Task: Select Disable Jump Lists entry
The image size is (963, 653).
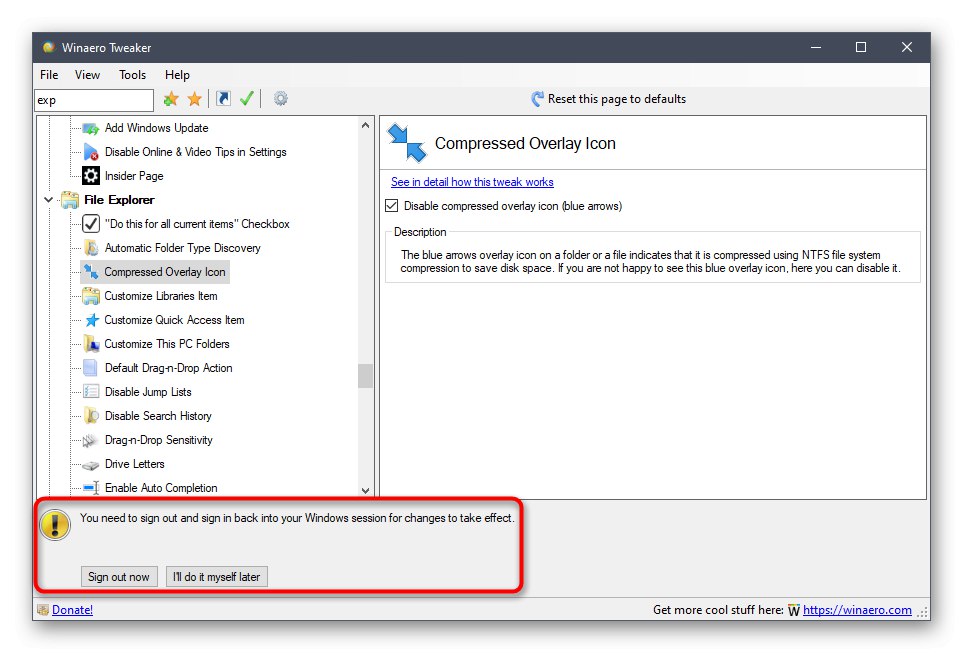Action: [148, 392]
